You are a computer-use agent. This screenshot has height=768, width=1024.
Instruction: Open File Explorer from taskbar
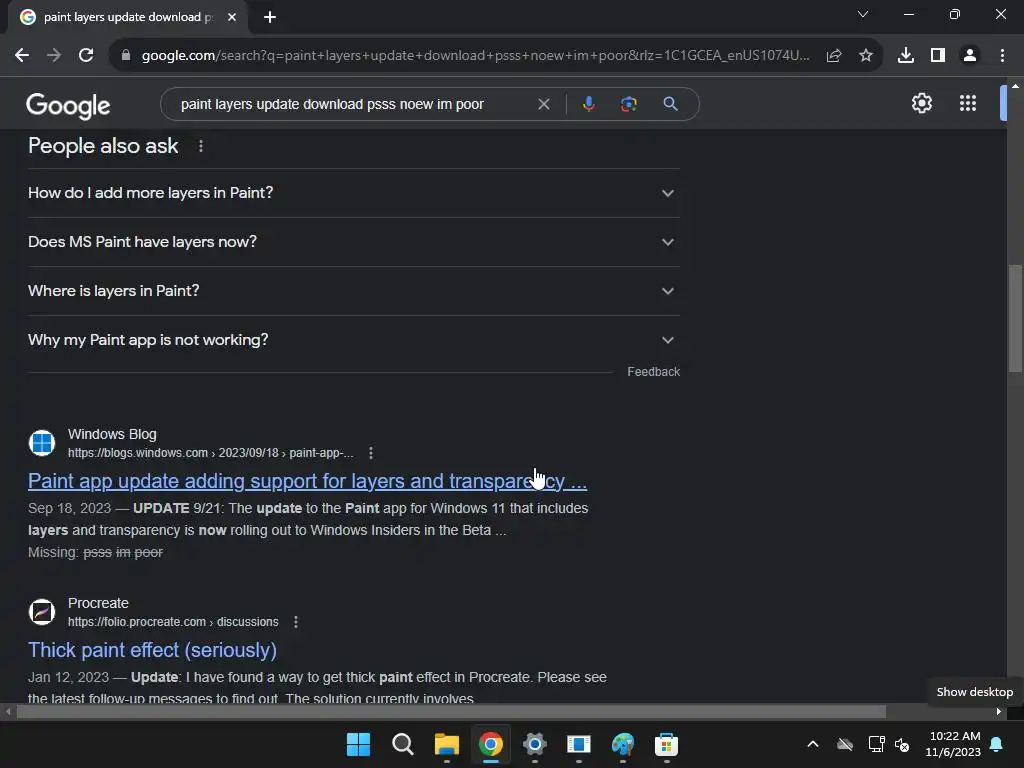[447, 744]
